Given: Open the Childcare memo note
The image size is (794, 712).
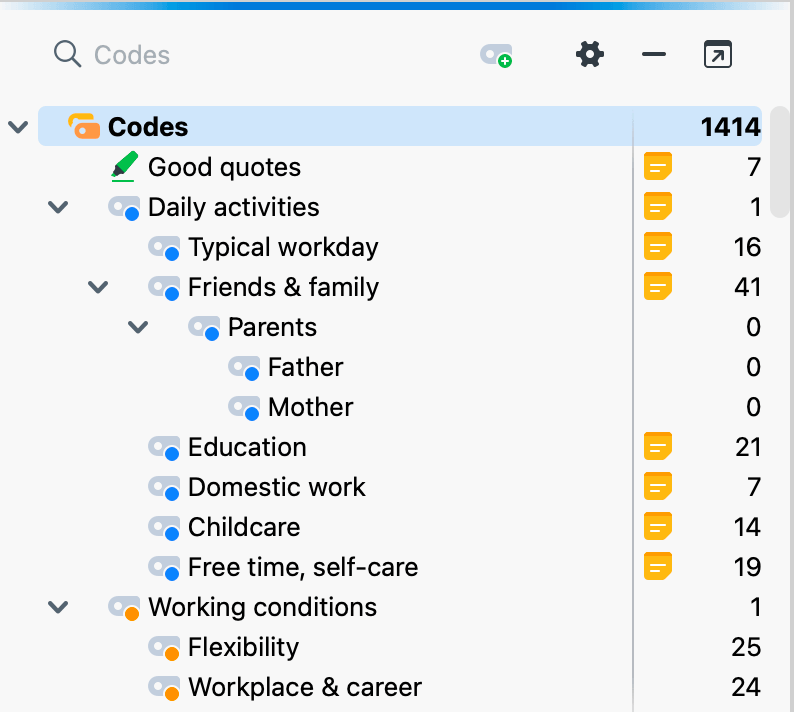Looking at the screenshot, I should point(658,526).
